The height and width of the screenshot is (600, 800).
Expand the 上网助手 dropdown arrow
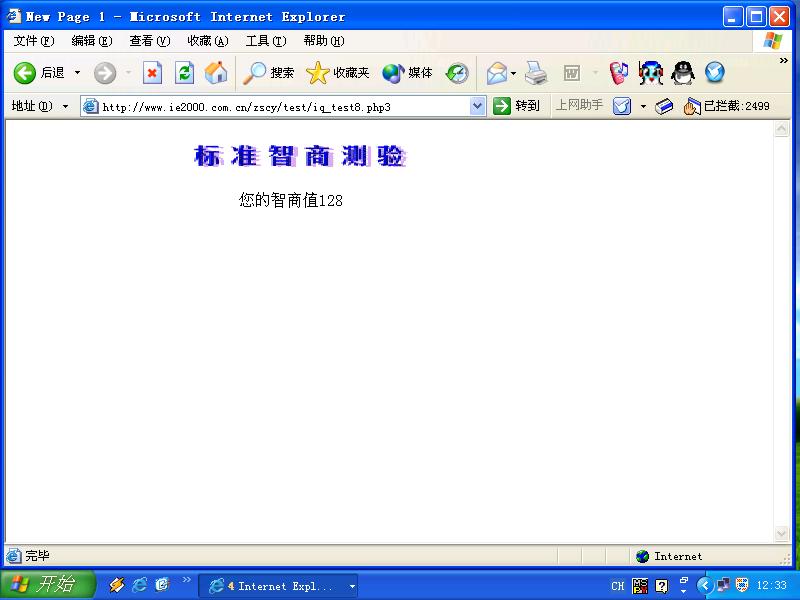(643, 107)
